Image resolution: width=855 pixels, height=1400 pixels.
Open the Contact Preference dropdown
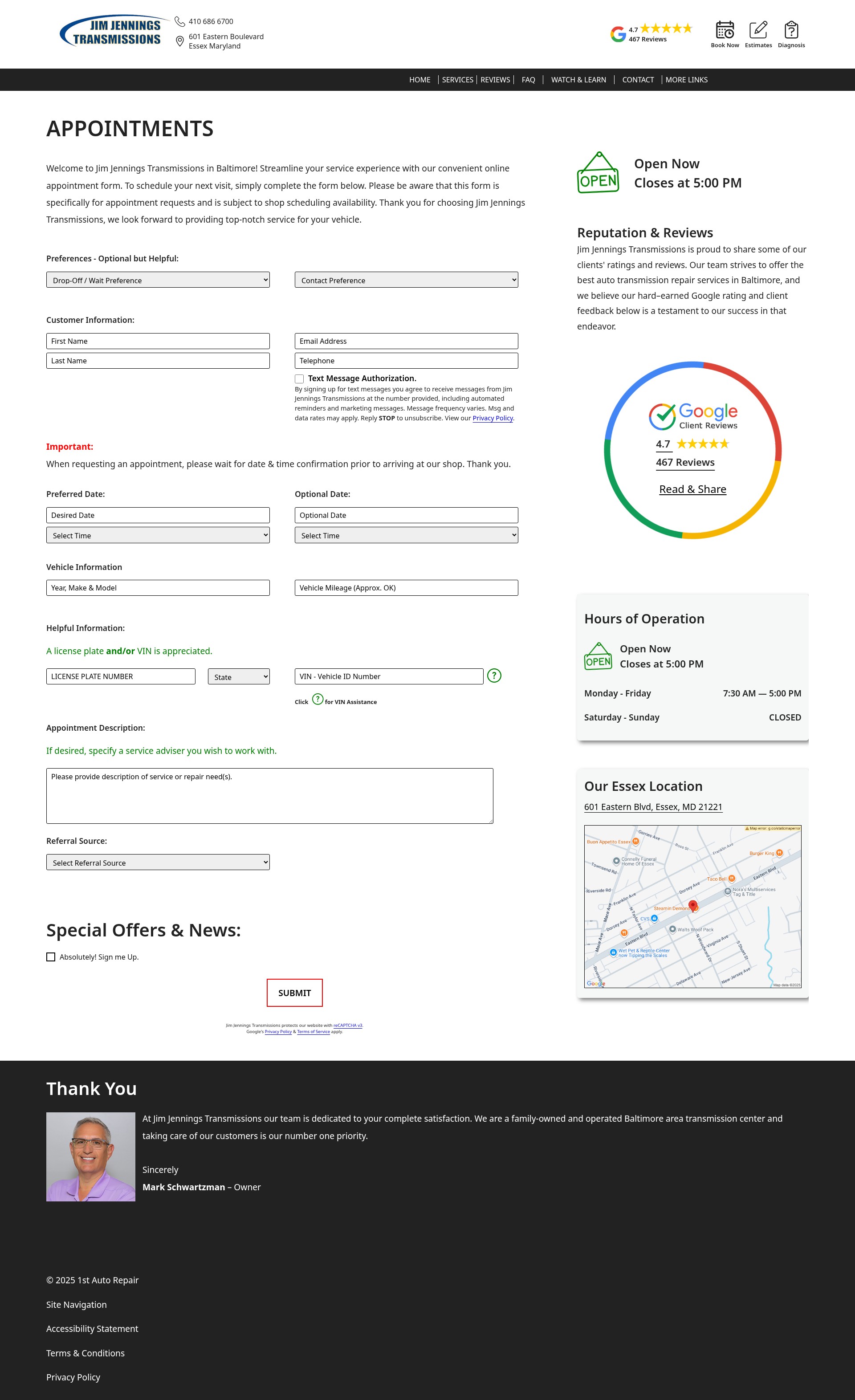pyautogui.click(x=406, y=280)
